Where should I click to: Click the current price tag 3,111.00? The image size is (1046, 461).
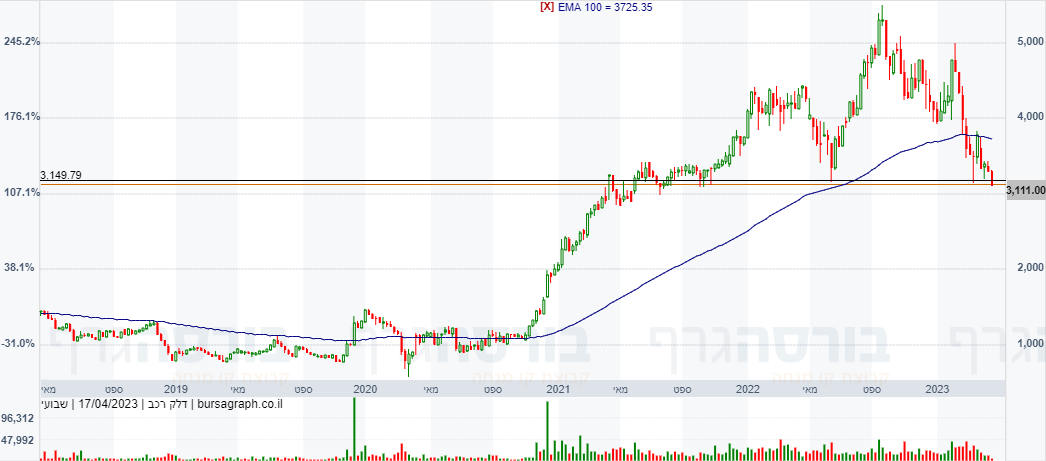(1025, 191)
